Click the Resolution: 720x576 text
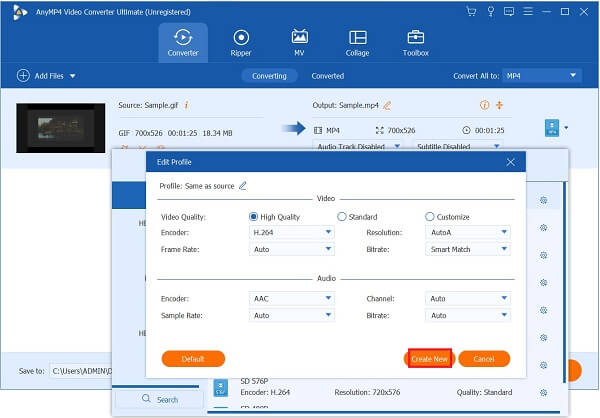The image size is (600, 418). click(367, 392)
